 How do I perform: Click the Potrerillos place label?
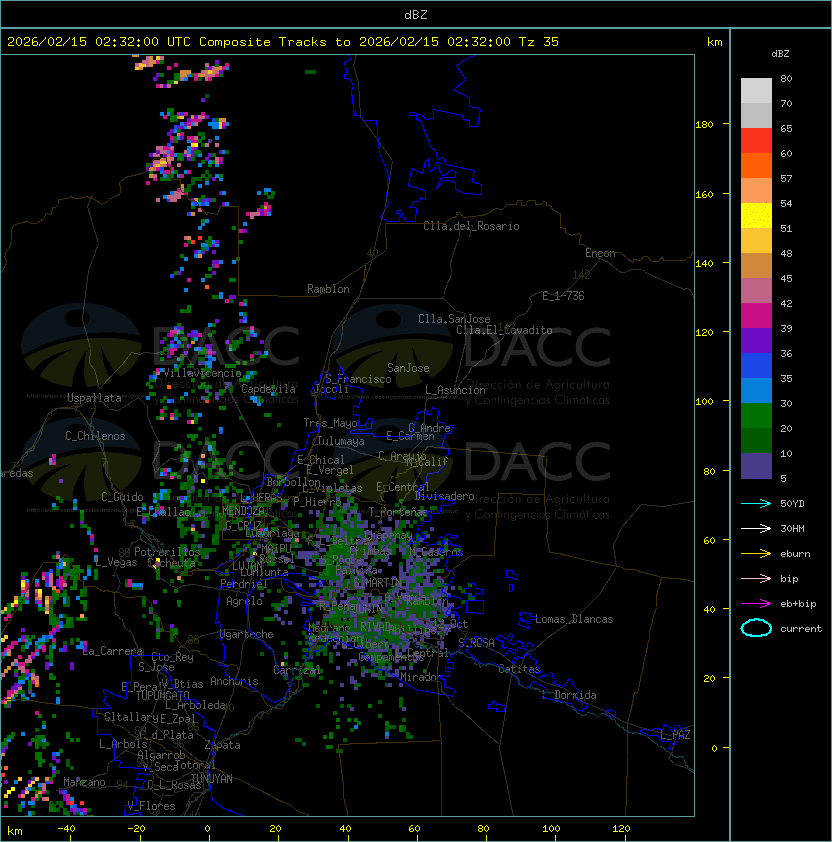(167, 552)
